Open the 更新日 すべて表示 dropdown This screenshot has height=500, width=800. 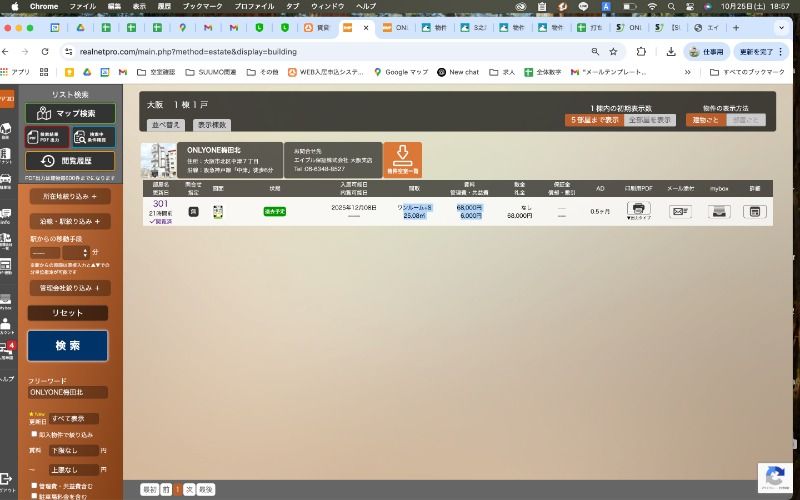click(x=74, y=418)
